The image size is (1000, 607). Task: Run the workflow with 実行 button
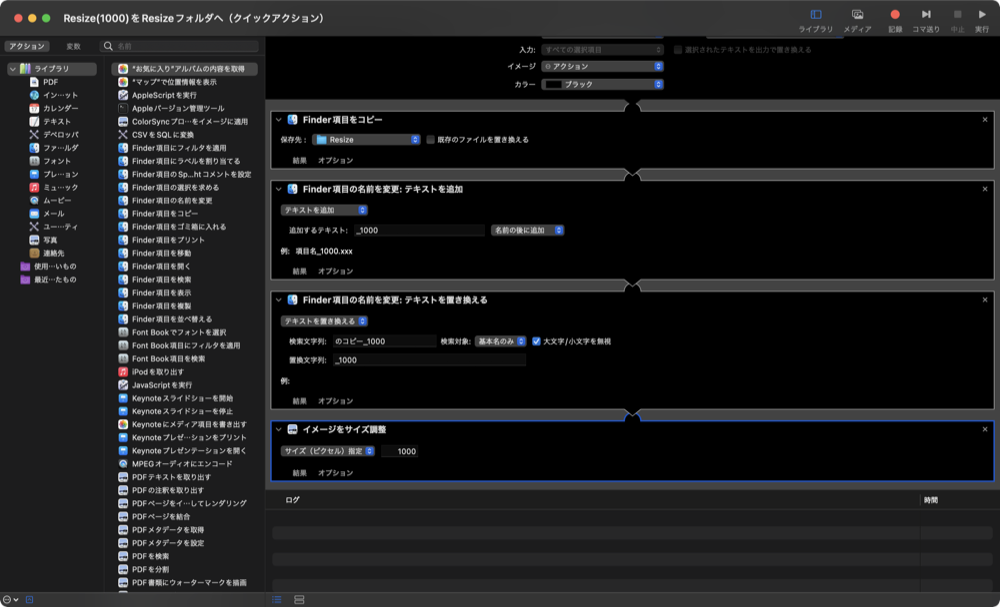point(982,14)
